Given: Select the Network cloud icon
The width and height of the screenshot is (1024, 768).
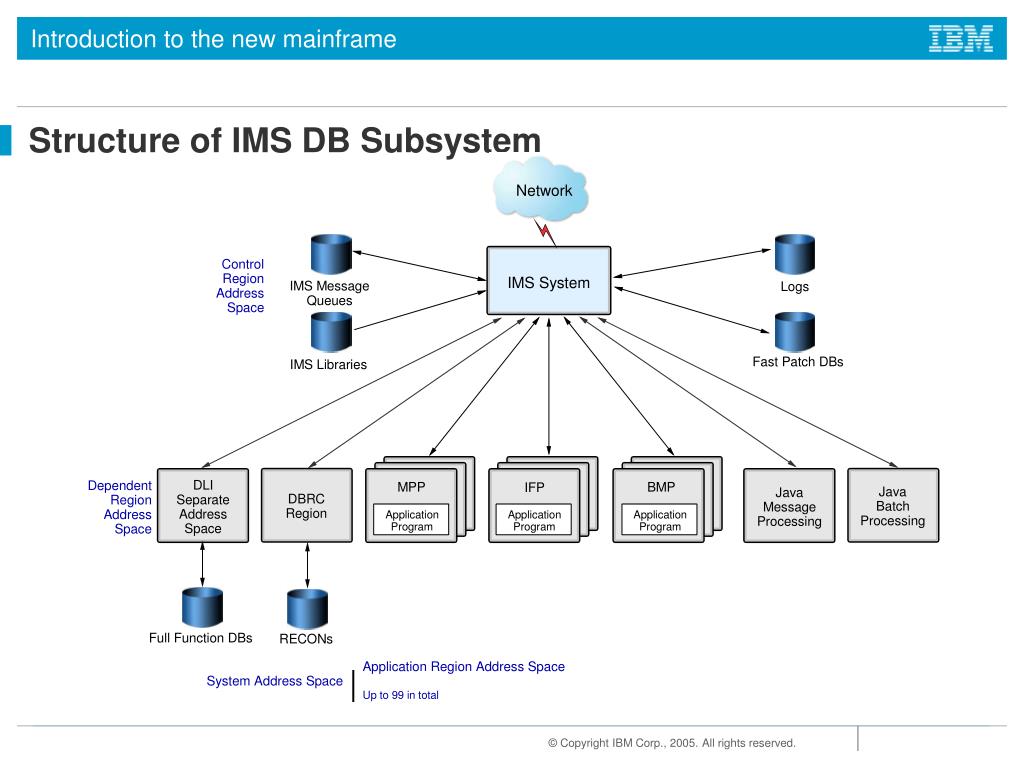Looking at the screenshot, I should (x=541, y=189).
